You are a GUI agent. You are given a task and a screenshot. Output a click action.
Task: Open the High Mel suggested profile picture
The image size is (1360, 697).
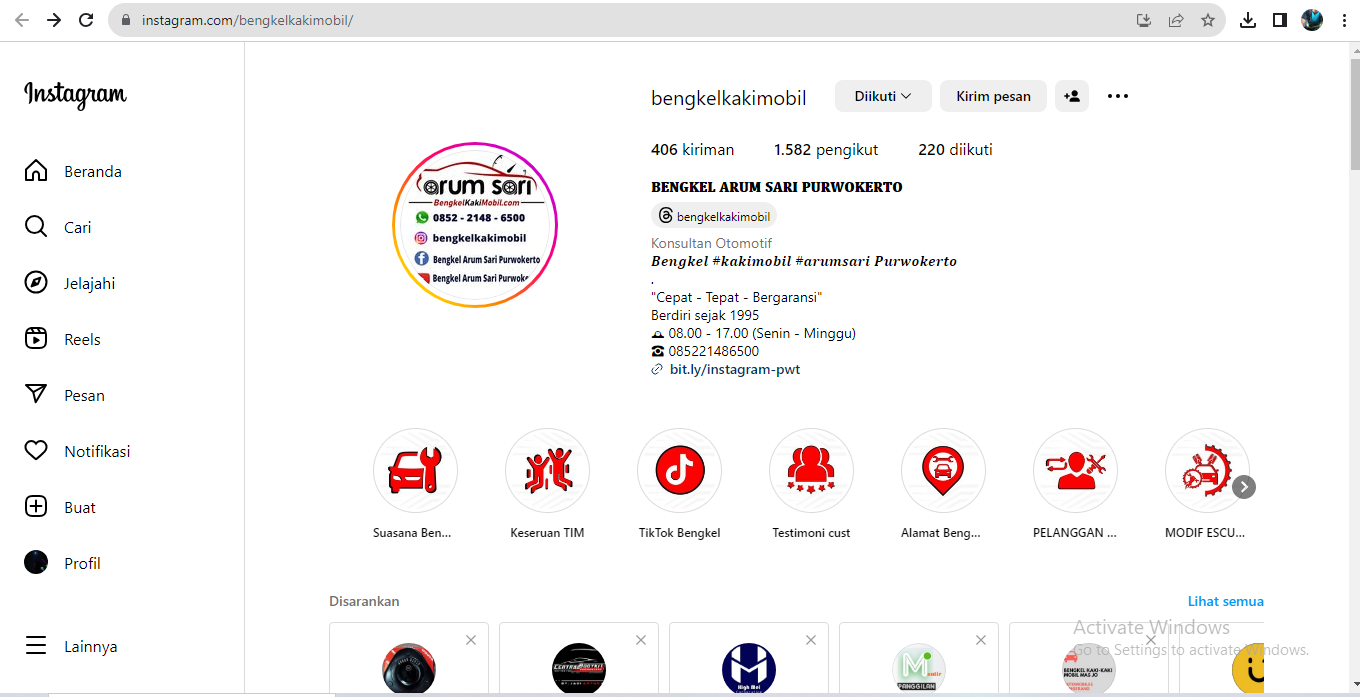coord(749,669)
